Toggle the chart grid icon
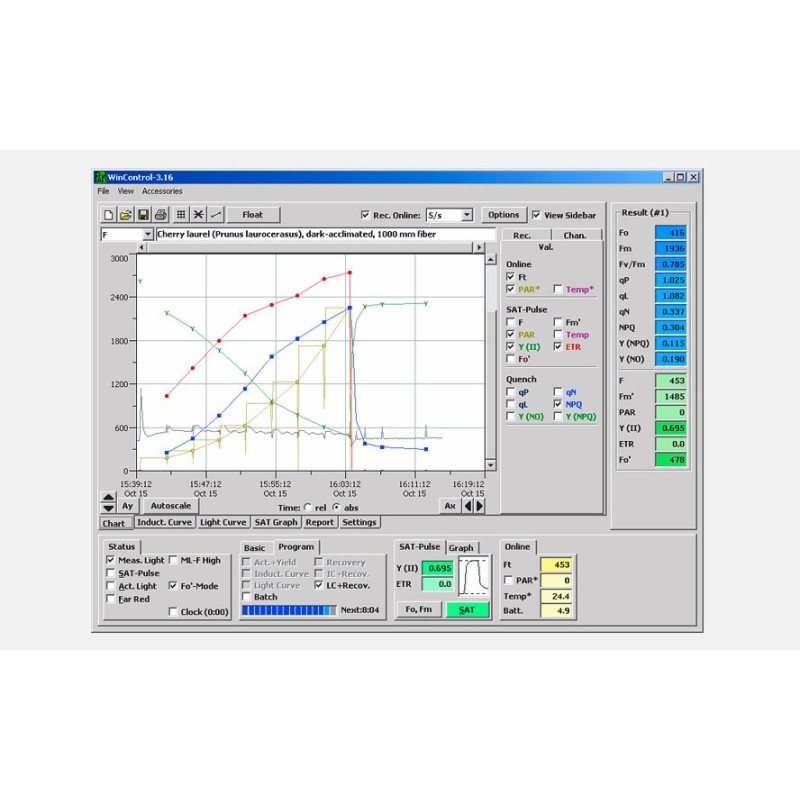 181,215
